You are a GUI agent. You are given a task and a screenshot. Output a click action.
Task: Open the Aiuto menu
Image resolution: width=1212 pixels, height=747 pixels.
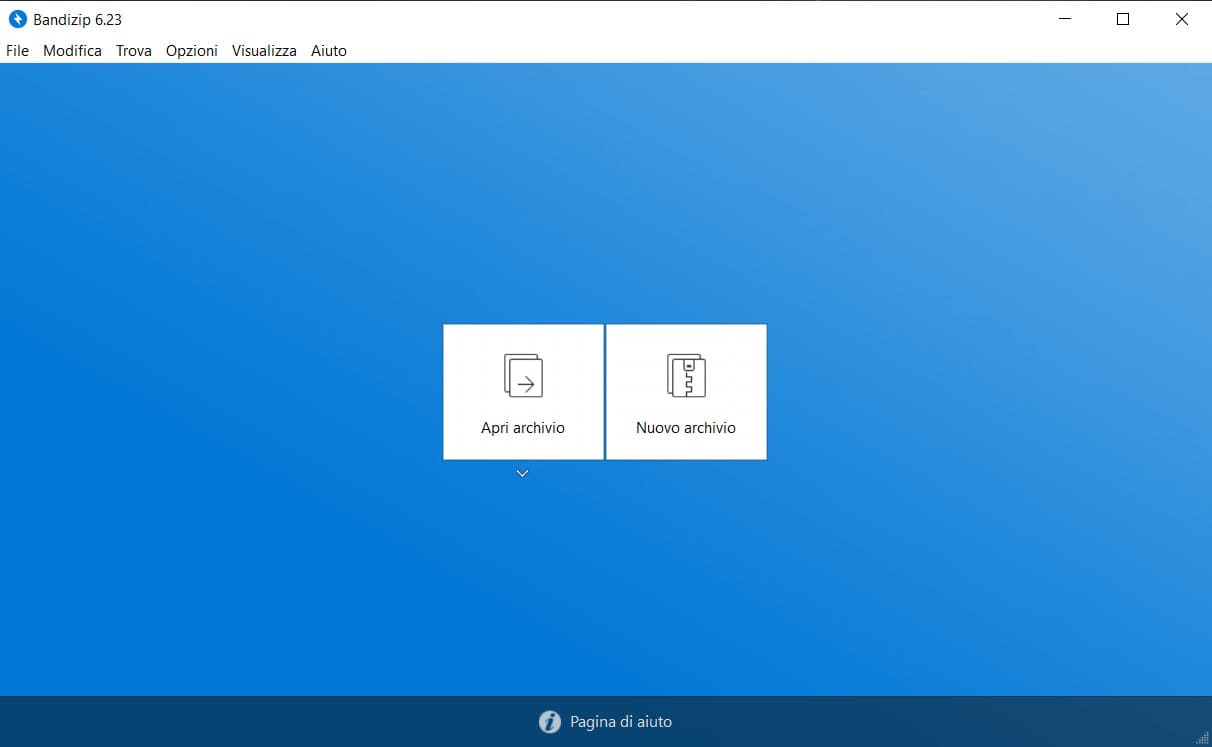point(329,50)
